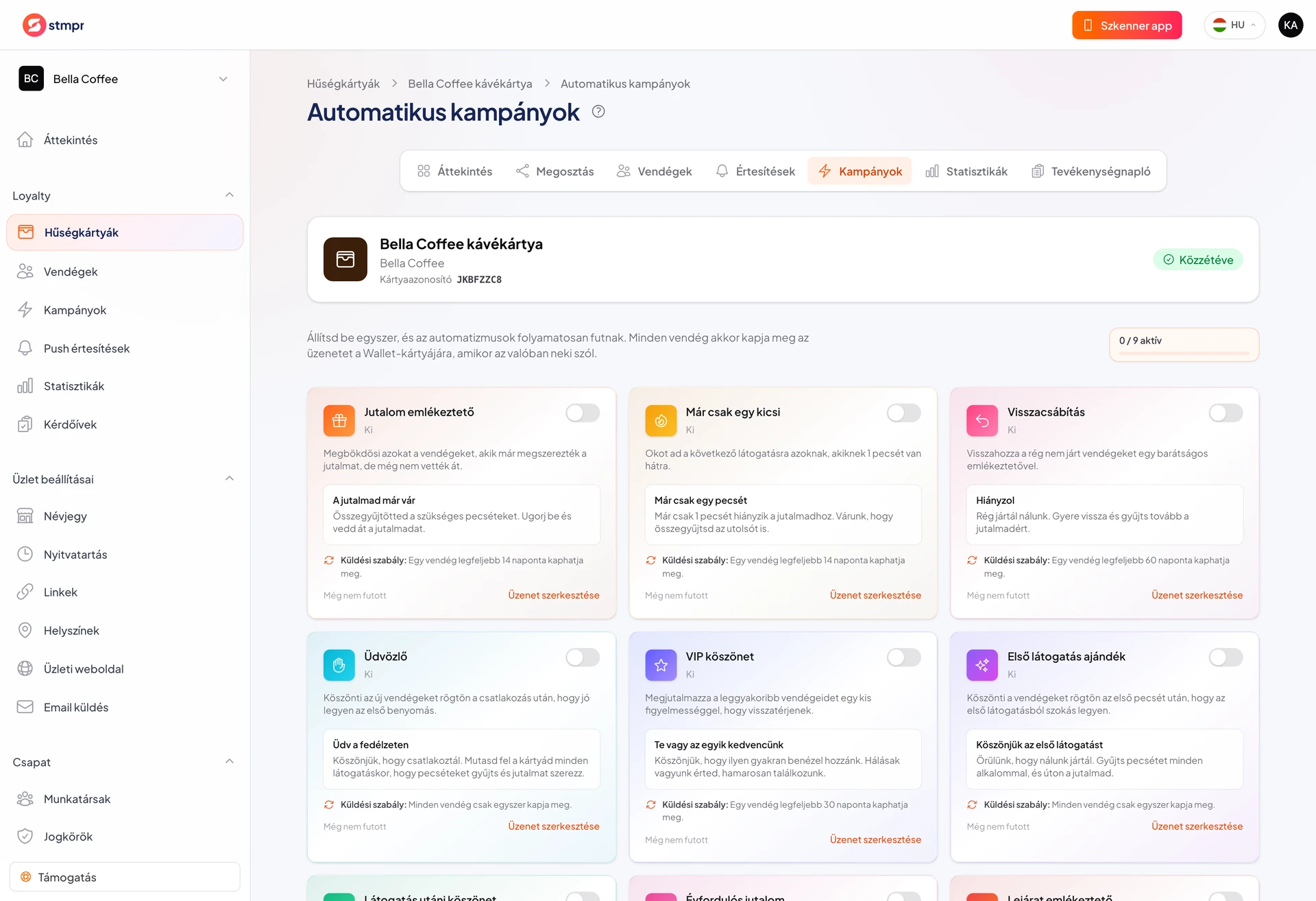Click the Áttekintés home icon in sidebar
Image resolution: width=1316 pixels, height=901 pixels.
coord(25,140)
